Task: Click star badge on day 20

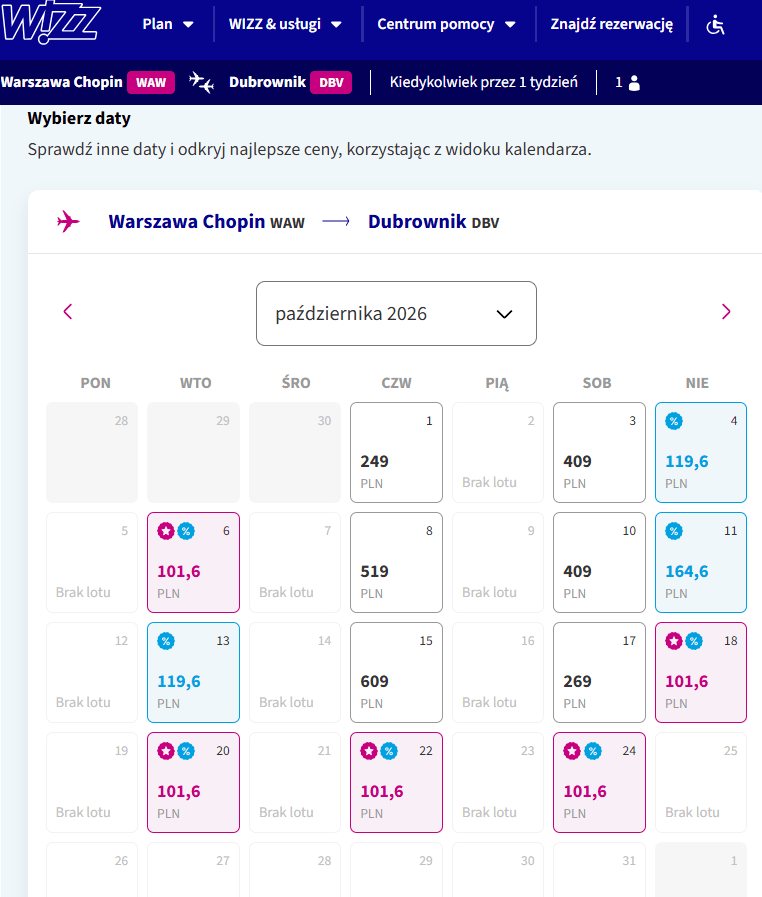Action: tap(166, 751)
